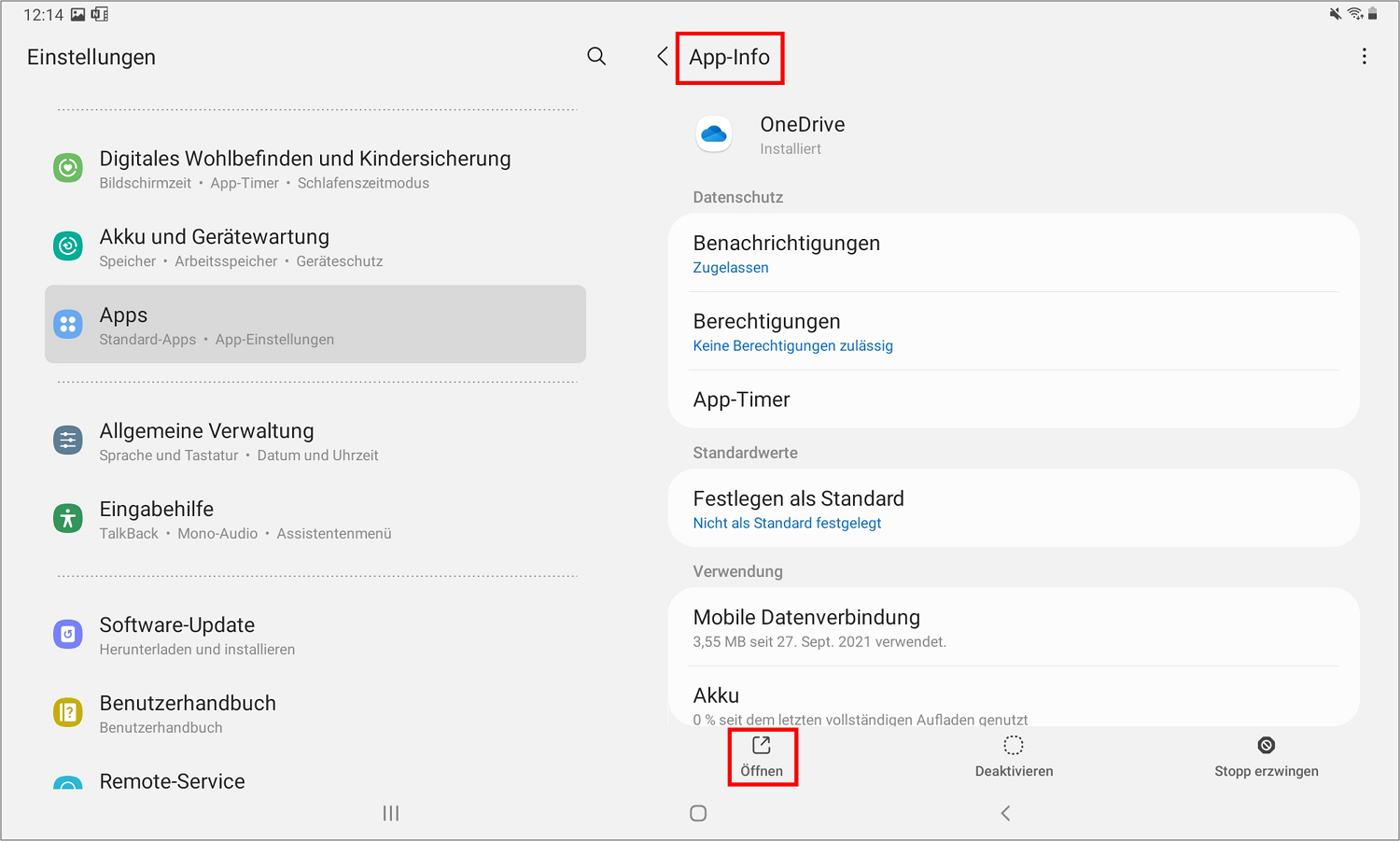Screen dimensions: 1400x841
Task: Click the 'Einstellungen' heading
Action: coord(91,57)
